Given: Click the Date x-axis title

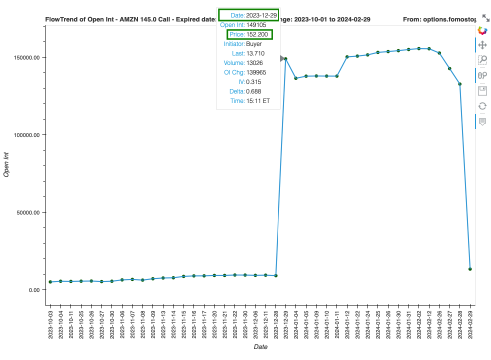Looking at the screenshot, I should click(x=260, y=347).
